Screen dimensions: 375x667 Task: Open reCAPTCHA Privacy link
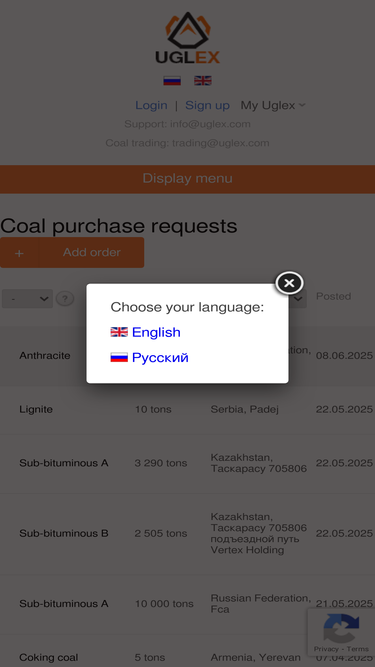(x=326, y=649)
